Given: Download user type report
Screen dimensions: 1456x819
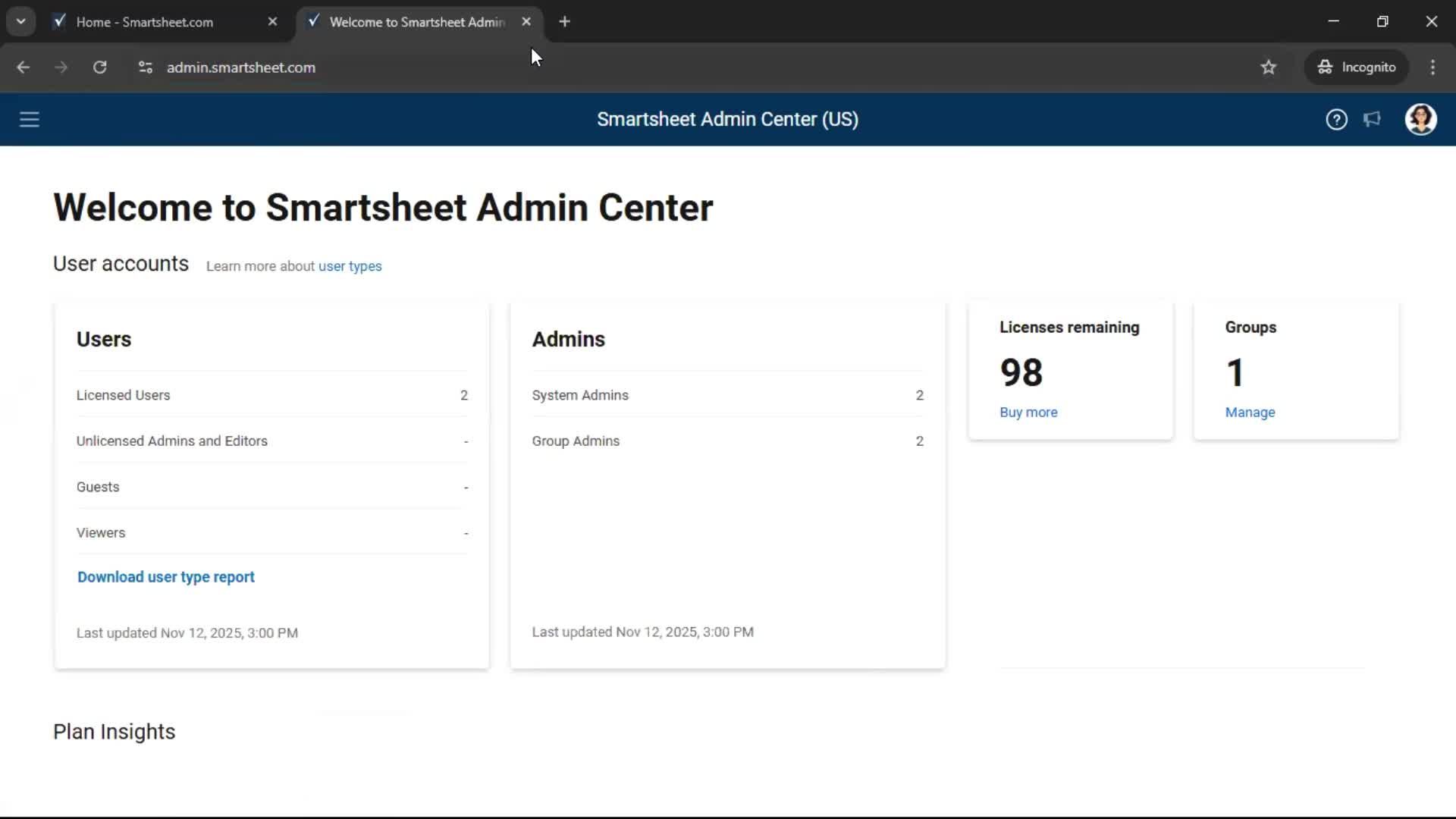Looking at the screenshot, I should pyautogui.click(x=165, y=577).
